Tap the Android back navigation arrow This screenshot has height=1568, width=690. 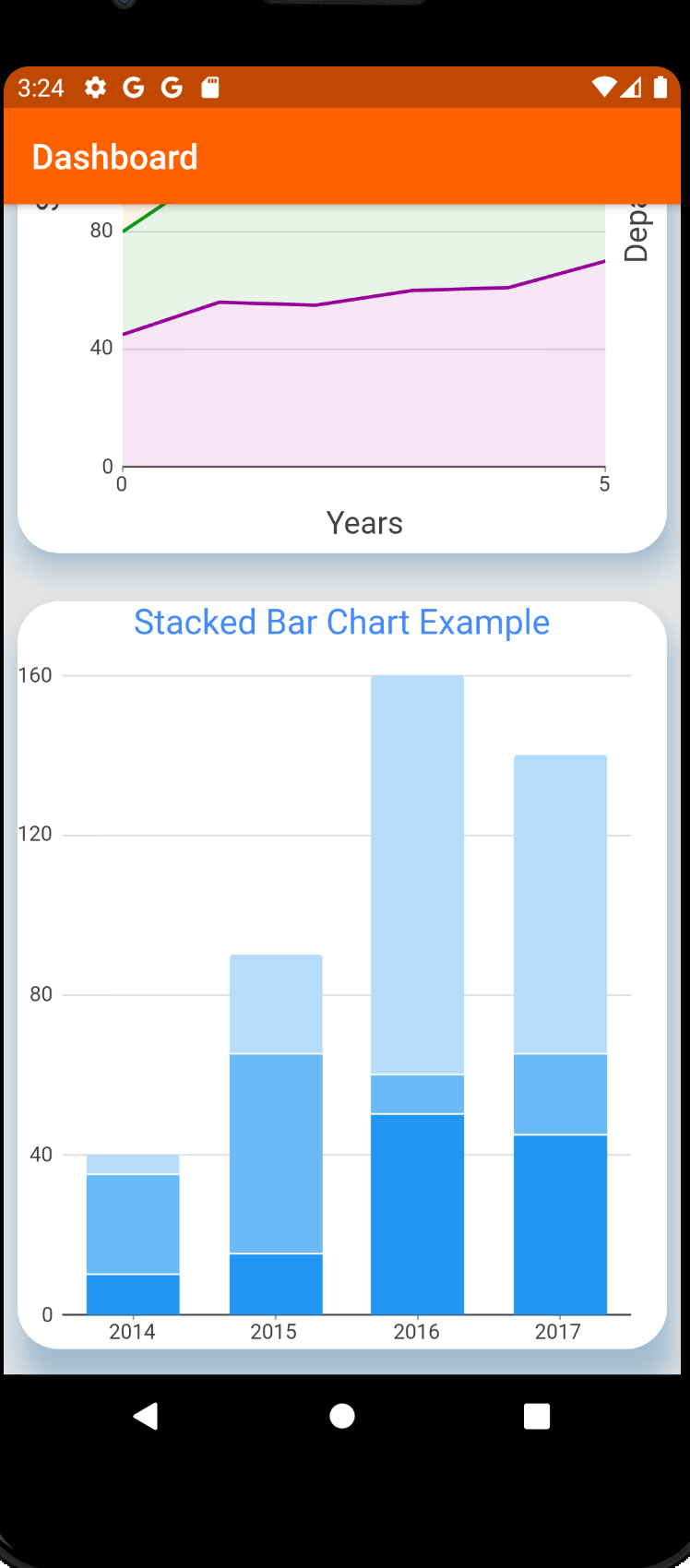[x=145, y=1416]
